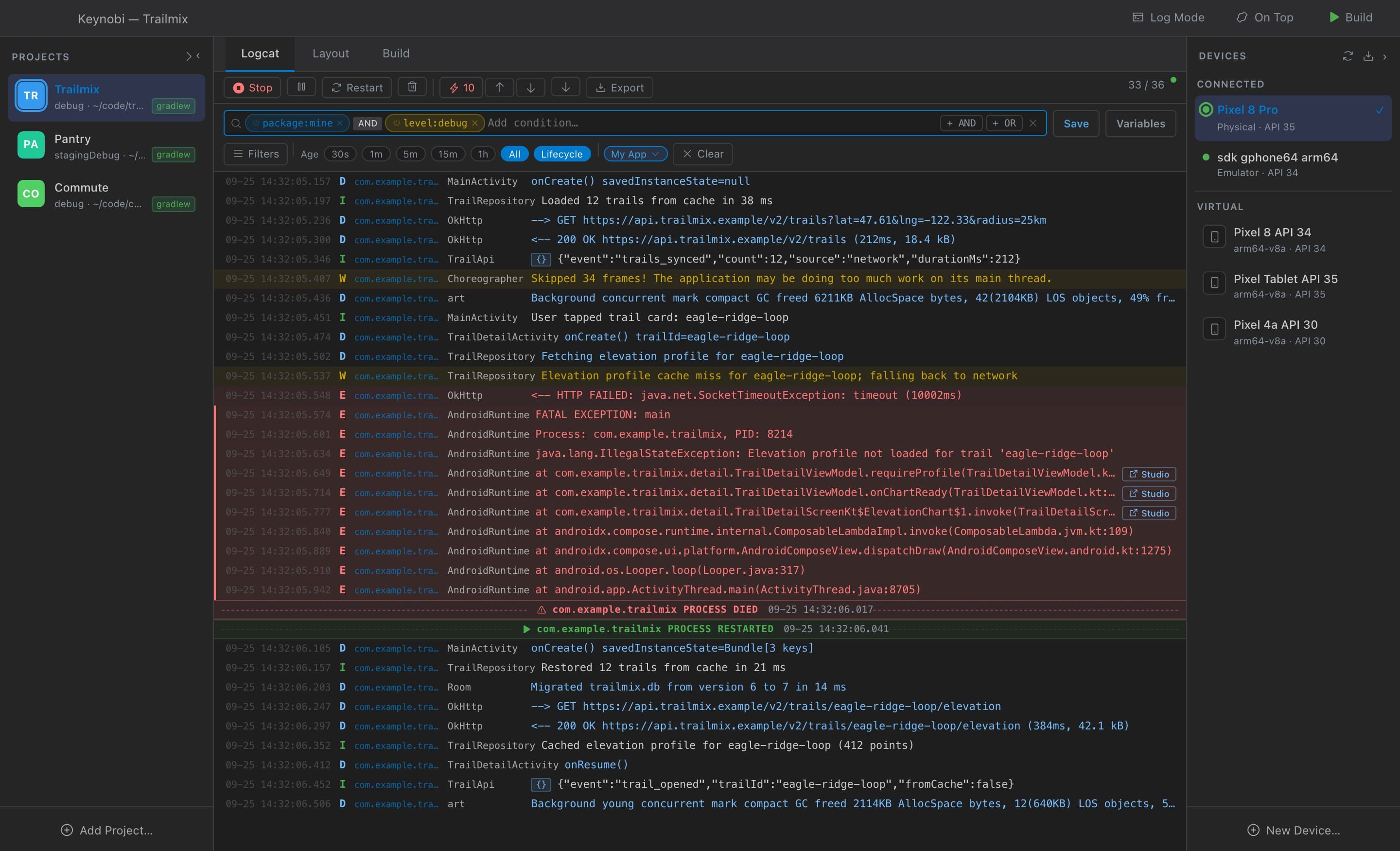Viewport: 1400px width, 851px height.
Task: Switch to the Build tab
Action: coord(396,53)
